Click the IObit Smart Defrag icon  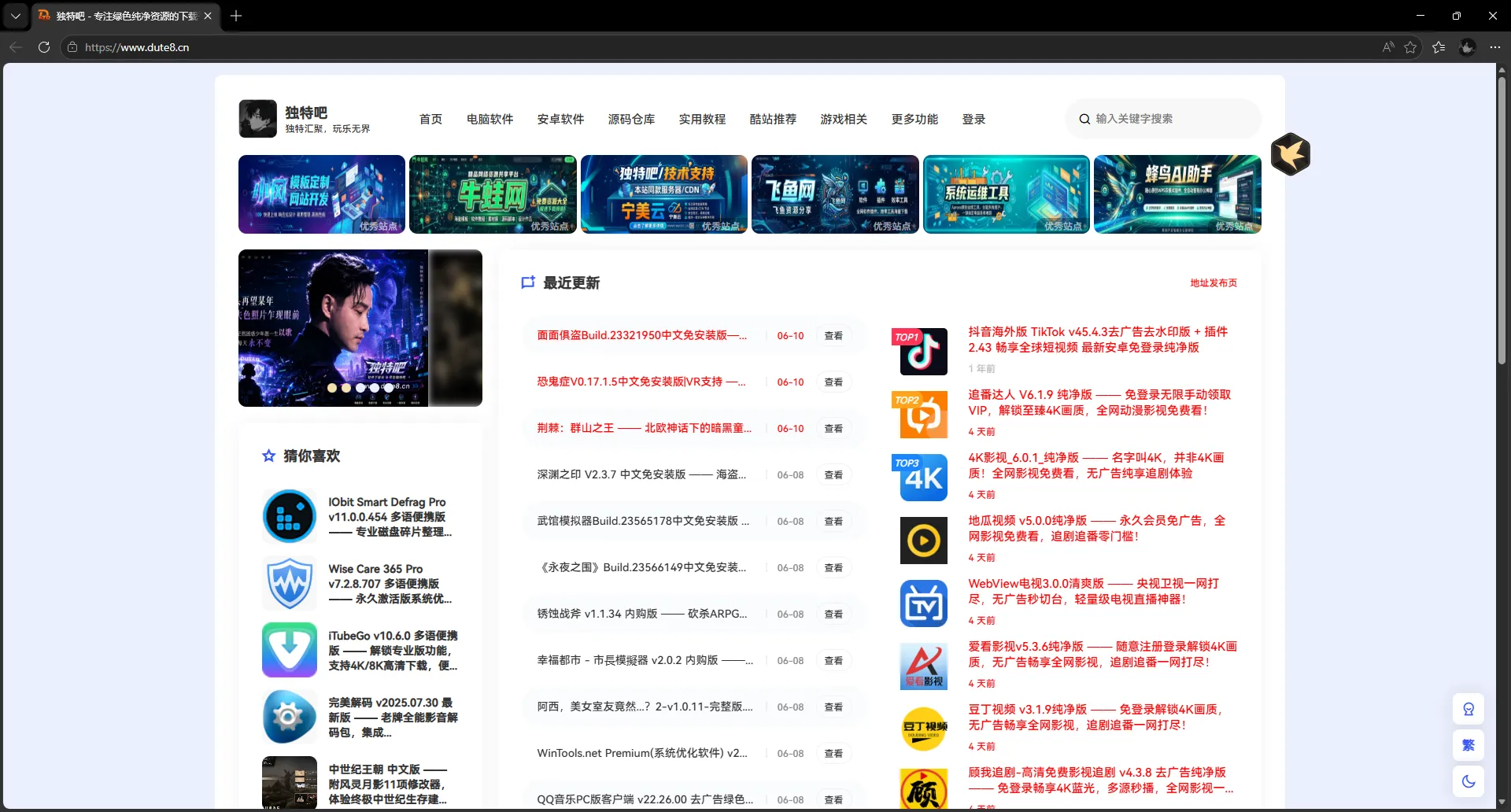point(290,517)
